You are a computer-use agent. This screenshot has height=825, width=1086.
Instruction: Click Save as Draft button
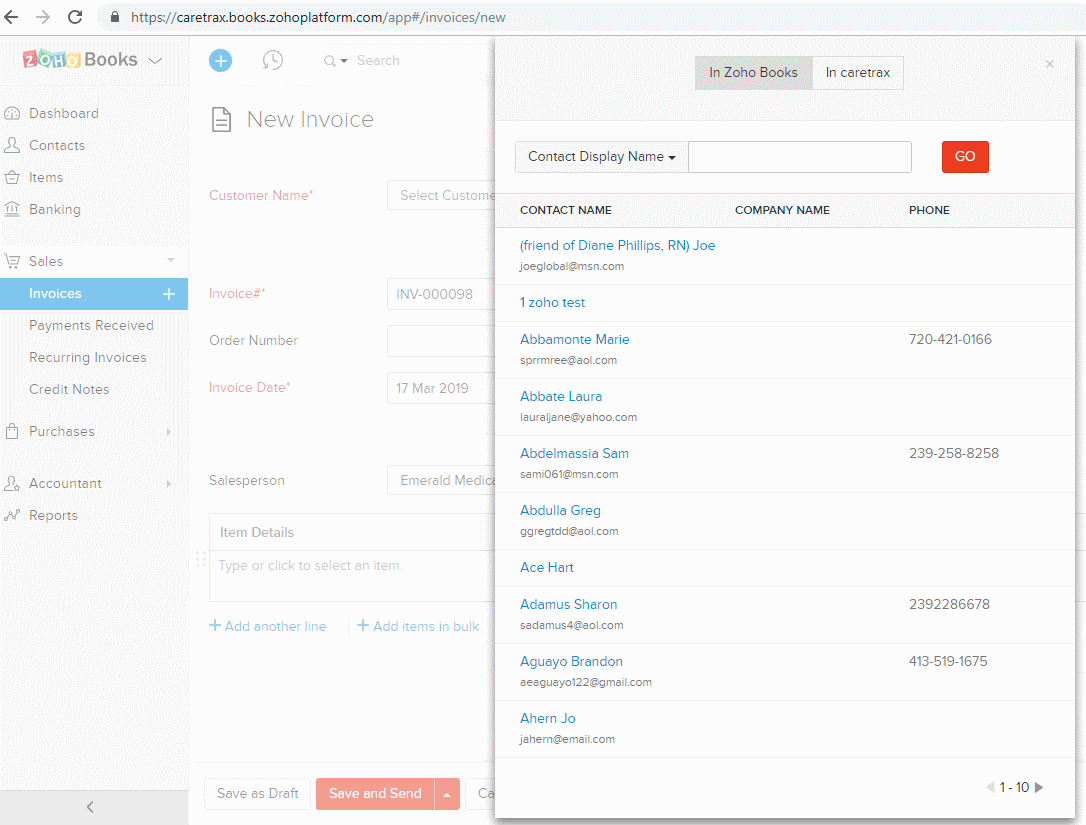coord(258,794)
